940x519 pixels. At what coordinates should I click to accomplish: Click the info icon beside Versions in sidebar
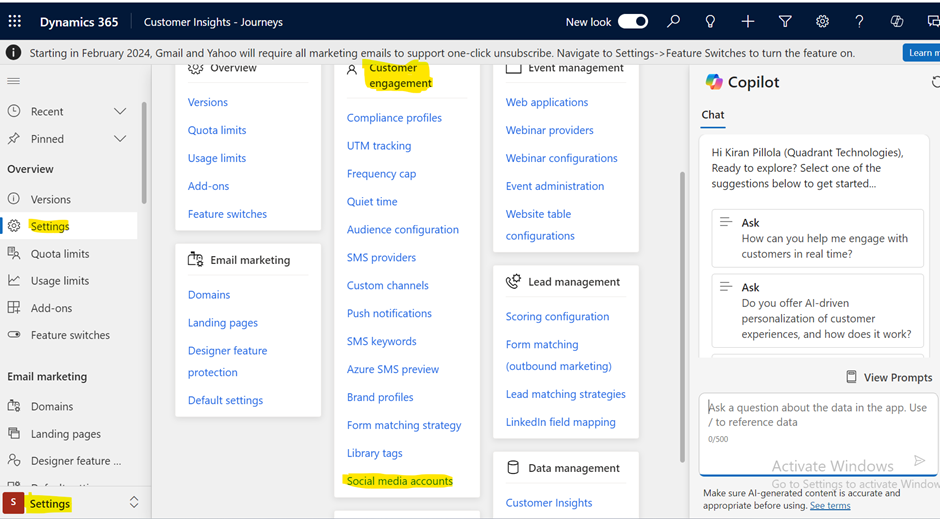click(14, 198)
